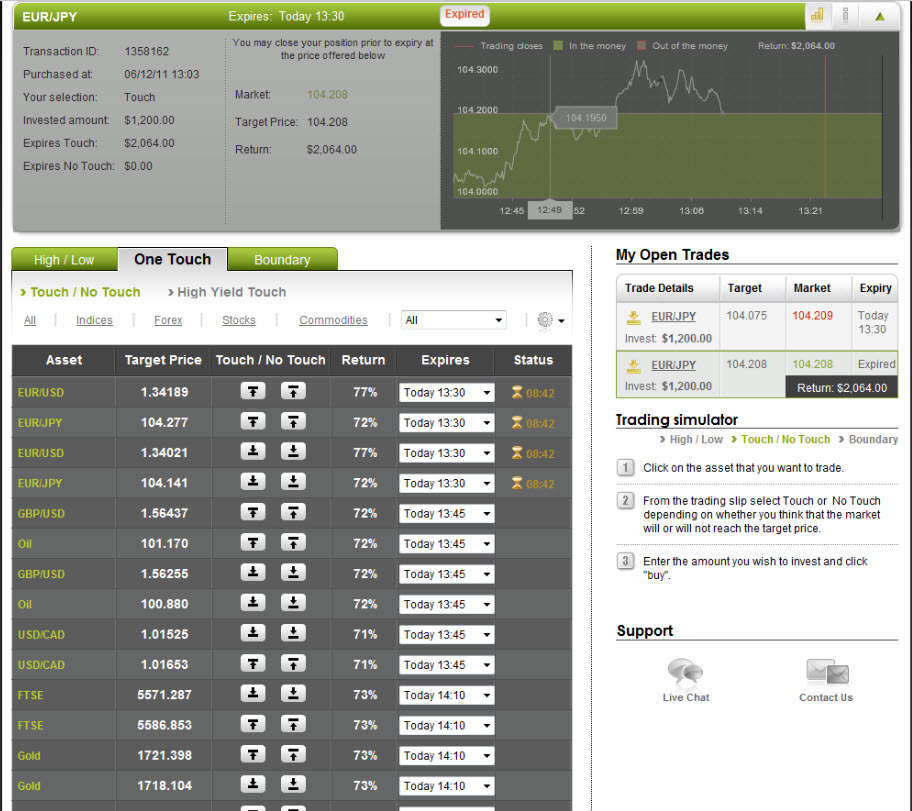The width and height of the screenshot is (912, 811).
Task: Click the hourglass status icon for EUR/USD 1.34189
Action: click(517, 393)
